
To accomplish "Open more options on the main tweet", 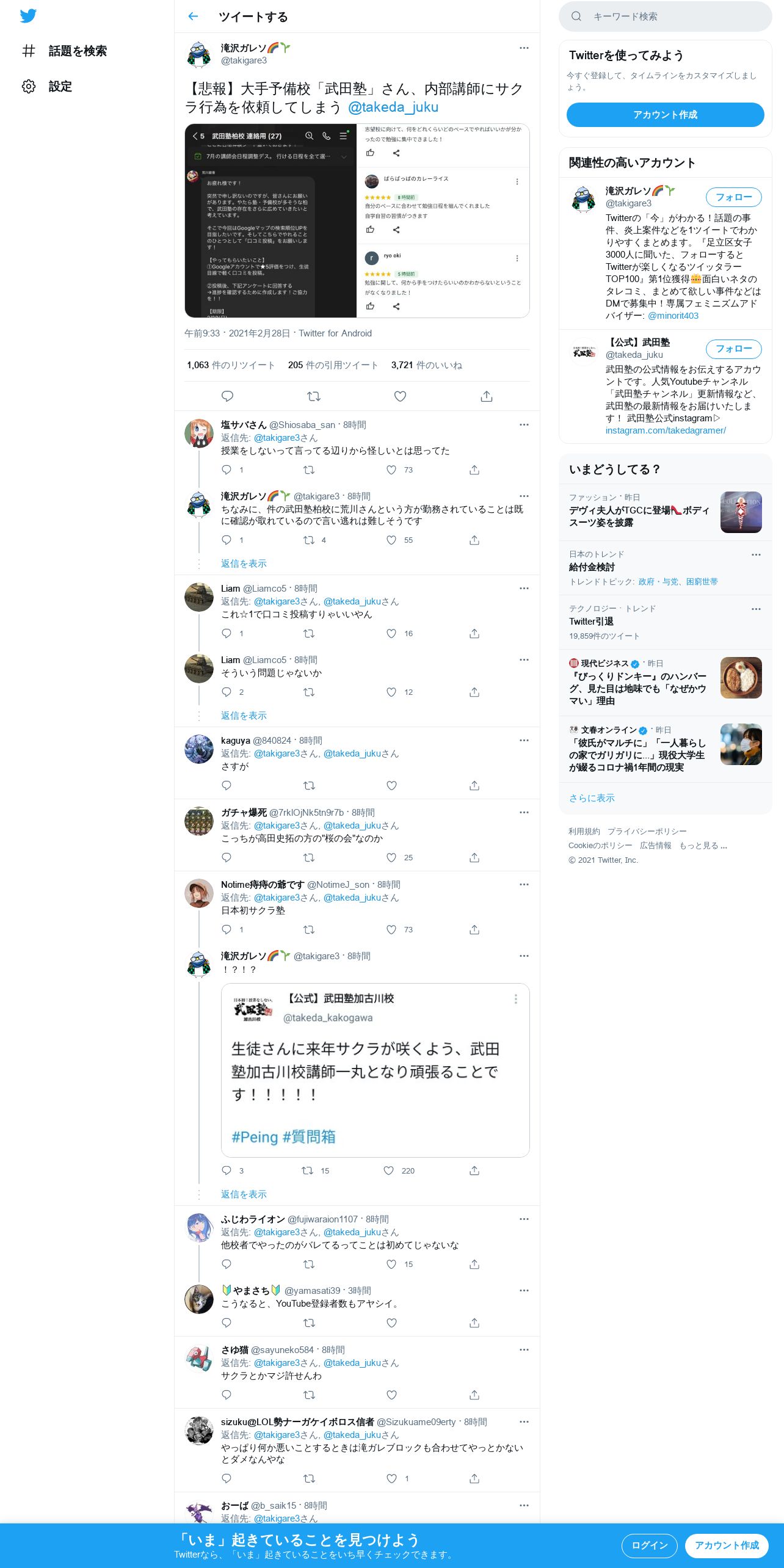I will (524, 48).
